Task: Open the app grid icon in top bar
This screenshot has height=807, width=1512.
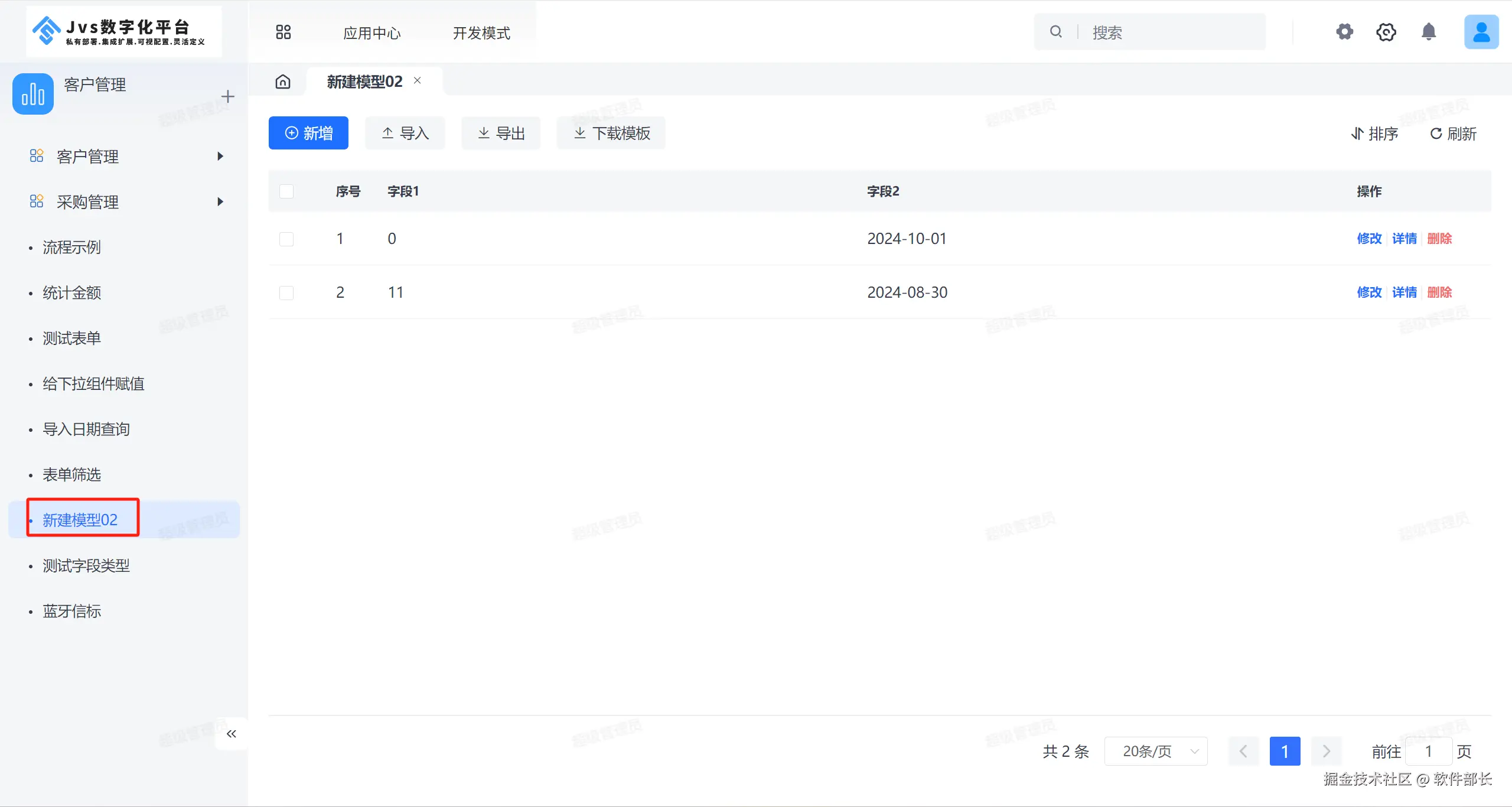Action: 283,32
